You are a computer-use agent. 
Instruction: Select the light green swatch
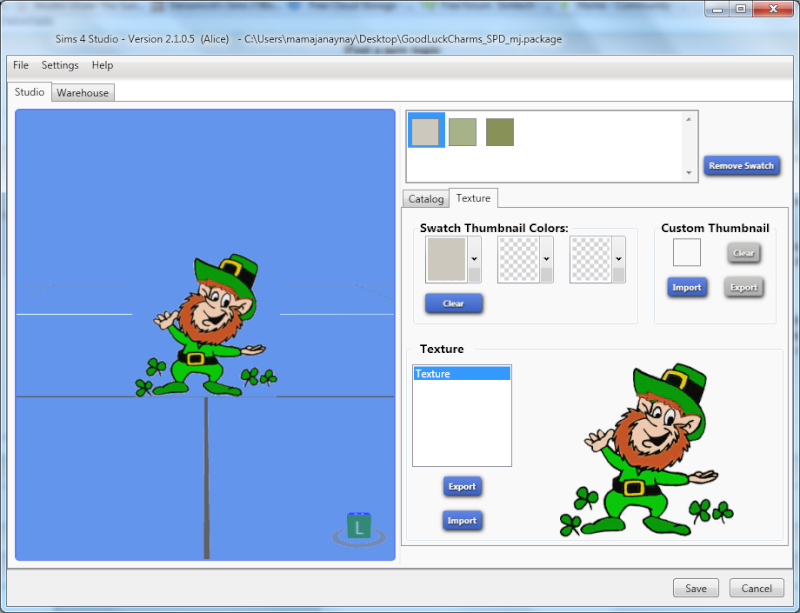pos(463,132)
